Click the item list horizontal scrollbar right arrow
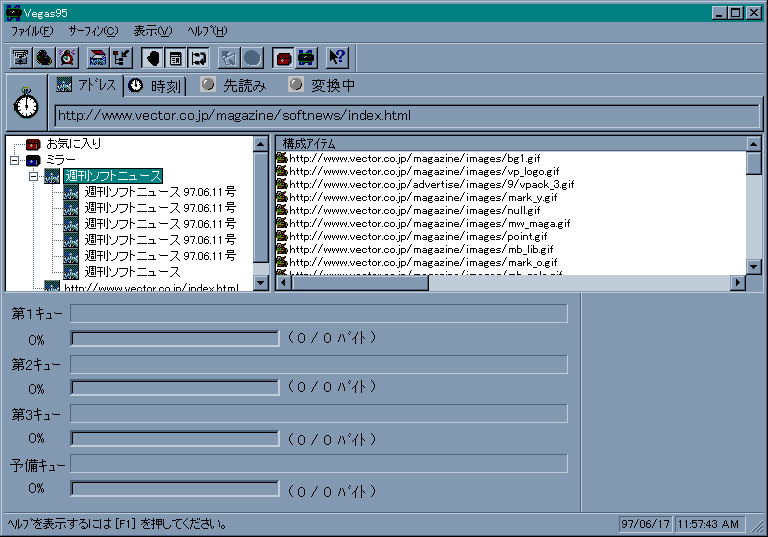Viewport: 768px width, 537px height. pos(738,283)
